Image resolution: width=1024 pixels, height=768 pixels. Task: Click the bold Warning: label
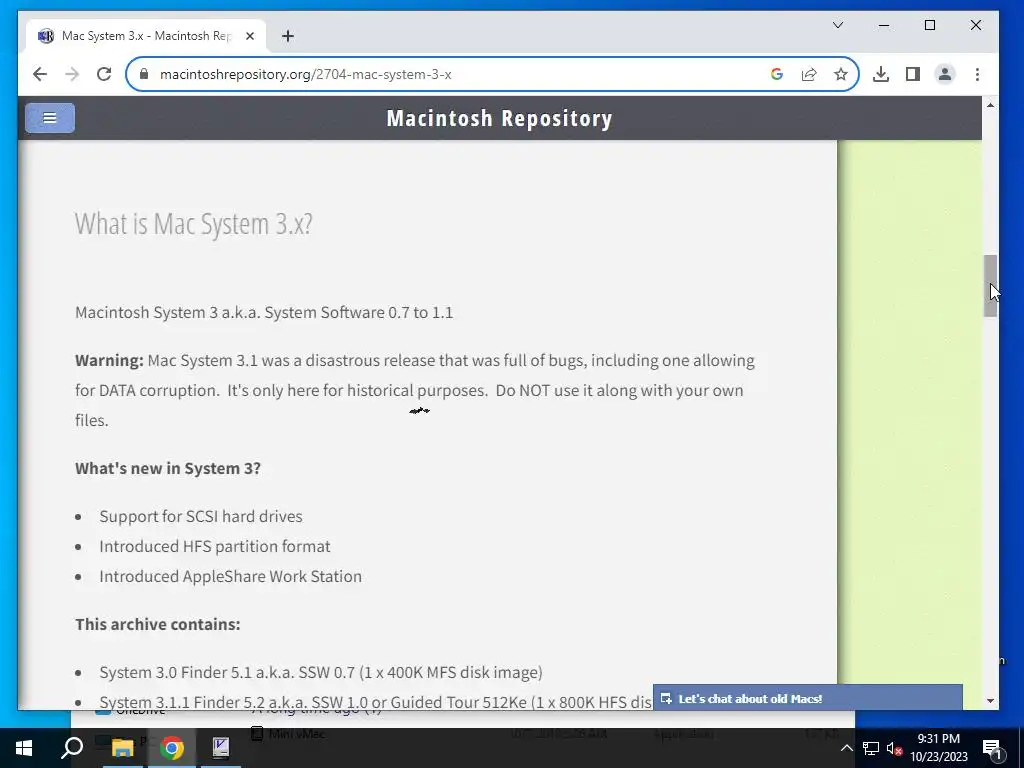[x=109, y=360]
